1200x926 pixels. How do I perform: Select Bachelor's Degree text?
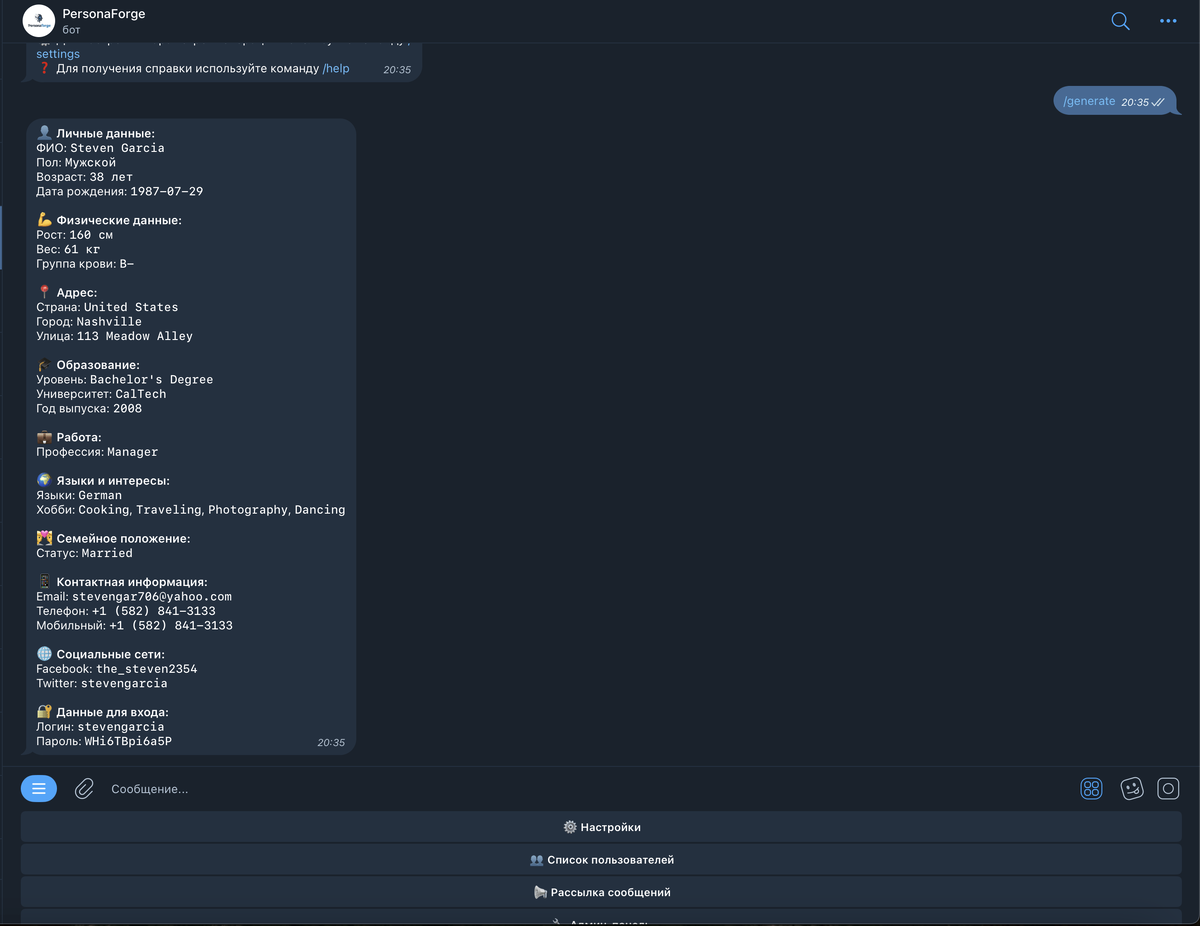point(151,380)
